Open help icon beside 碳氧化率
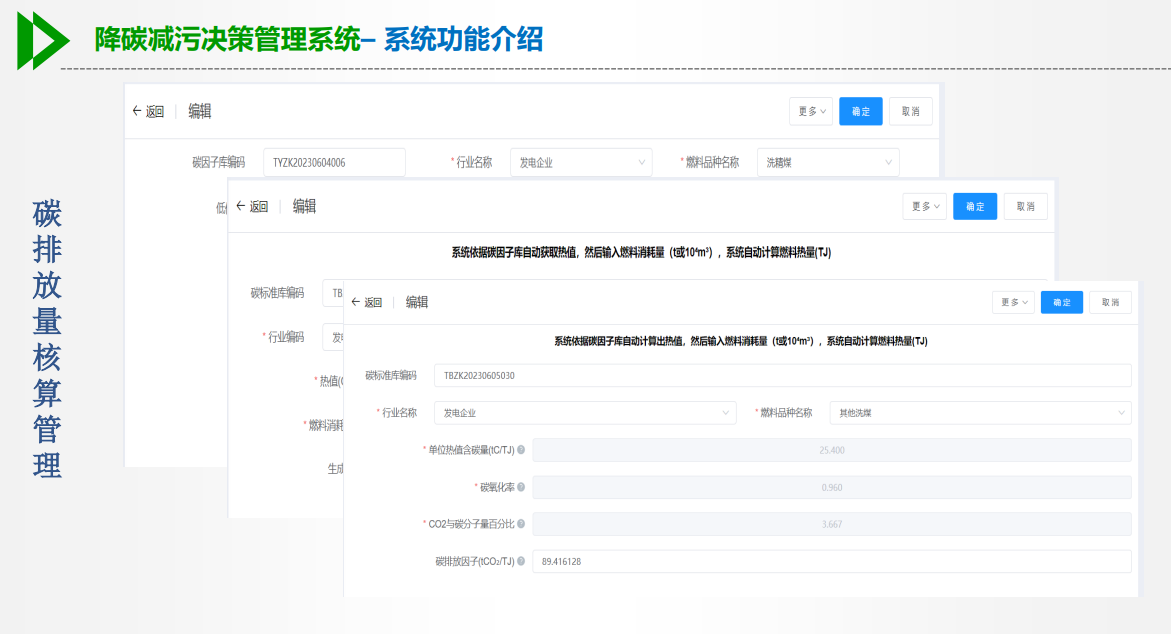Viewport: 1171px width, 634px height. point(521,487)
